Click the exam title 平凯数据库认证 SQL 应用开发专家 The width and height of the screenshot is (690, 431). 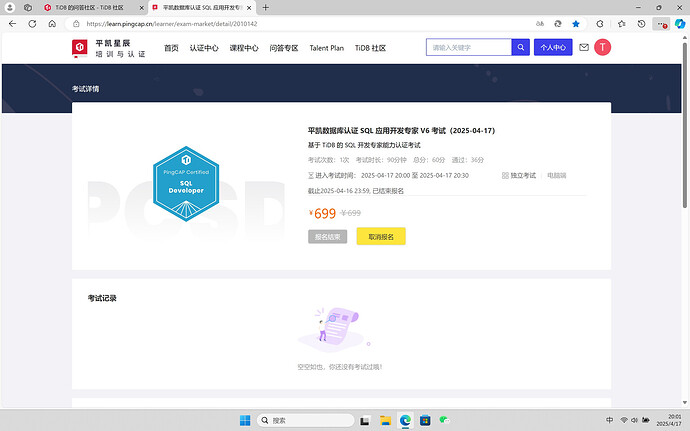[401, 131]
